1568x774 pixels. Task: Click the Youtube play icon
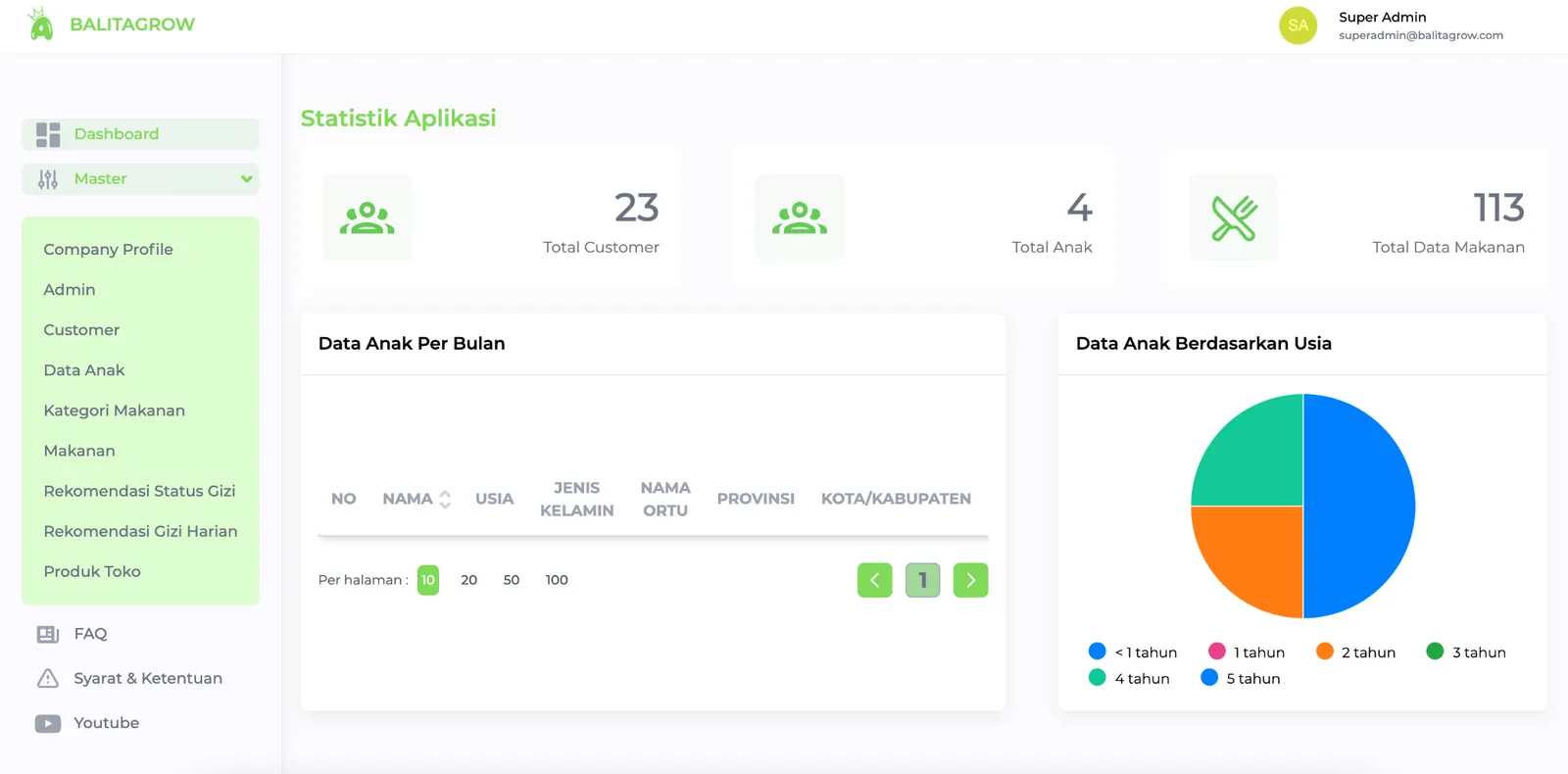click(48, 723)
